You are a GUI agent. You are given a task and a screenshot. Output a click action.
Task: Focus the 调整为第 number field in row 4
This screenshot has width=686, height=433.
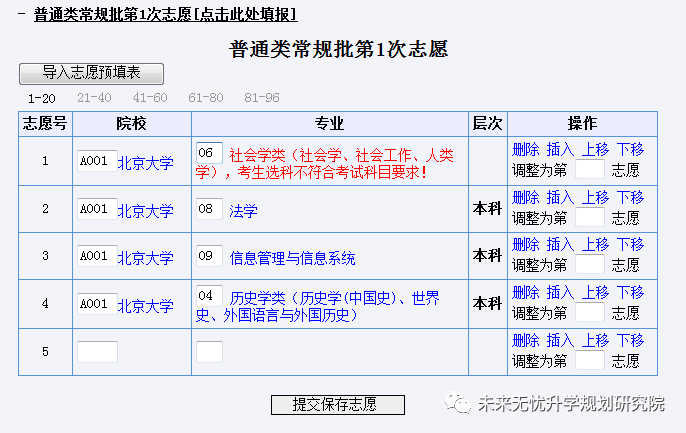(x=590, y=312)
